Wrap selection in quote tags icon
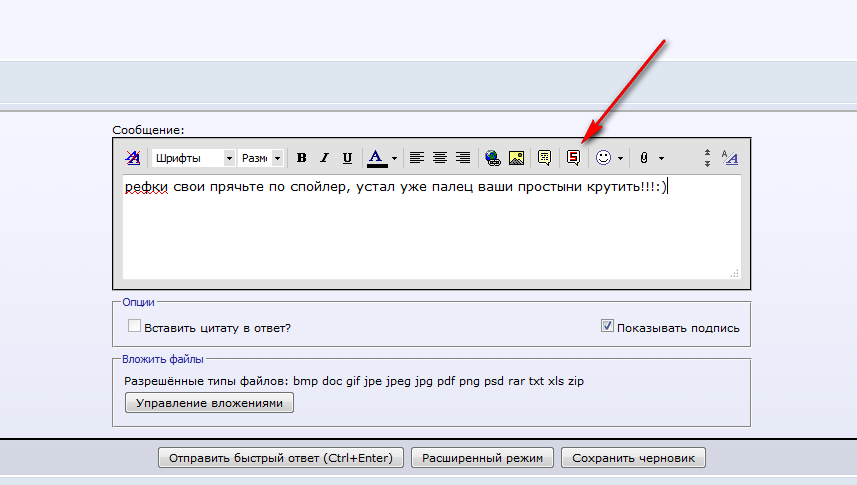857x485 pixels. 545,158
